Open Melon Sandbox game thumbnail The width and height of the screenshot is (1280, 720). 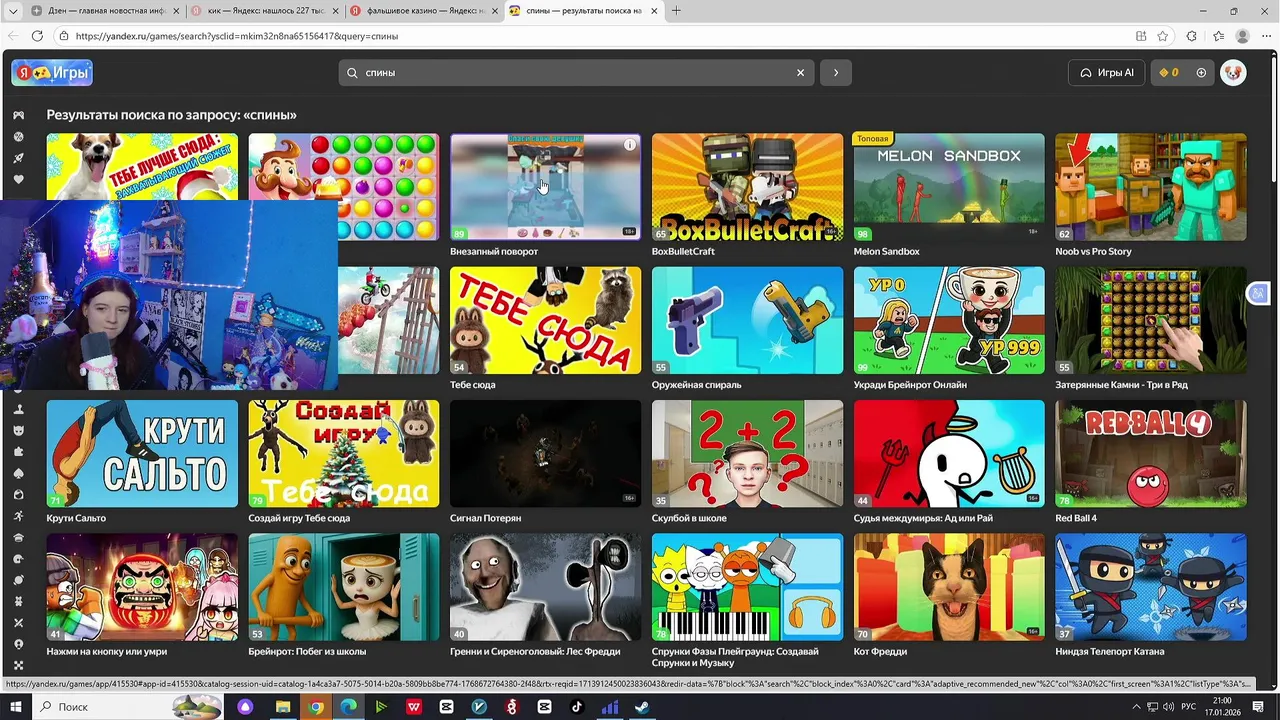point(949,187)
